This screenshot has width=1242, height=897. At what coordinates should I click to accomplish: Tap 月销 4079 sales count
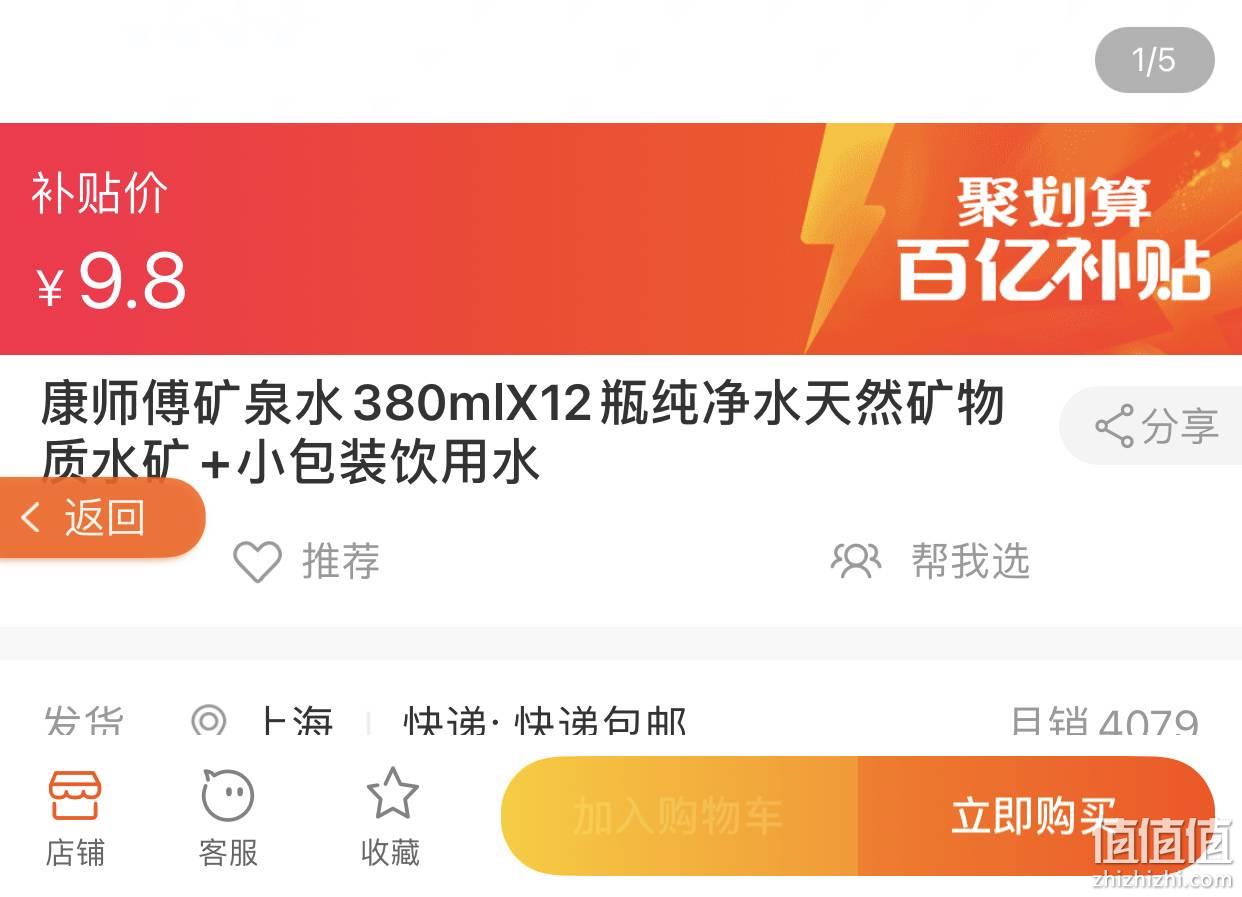(1104, 722)
